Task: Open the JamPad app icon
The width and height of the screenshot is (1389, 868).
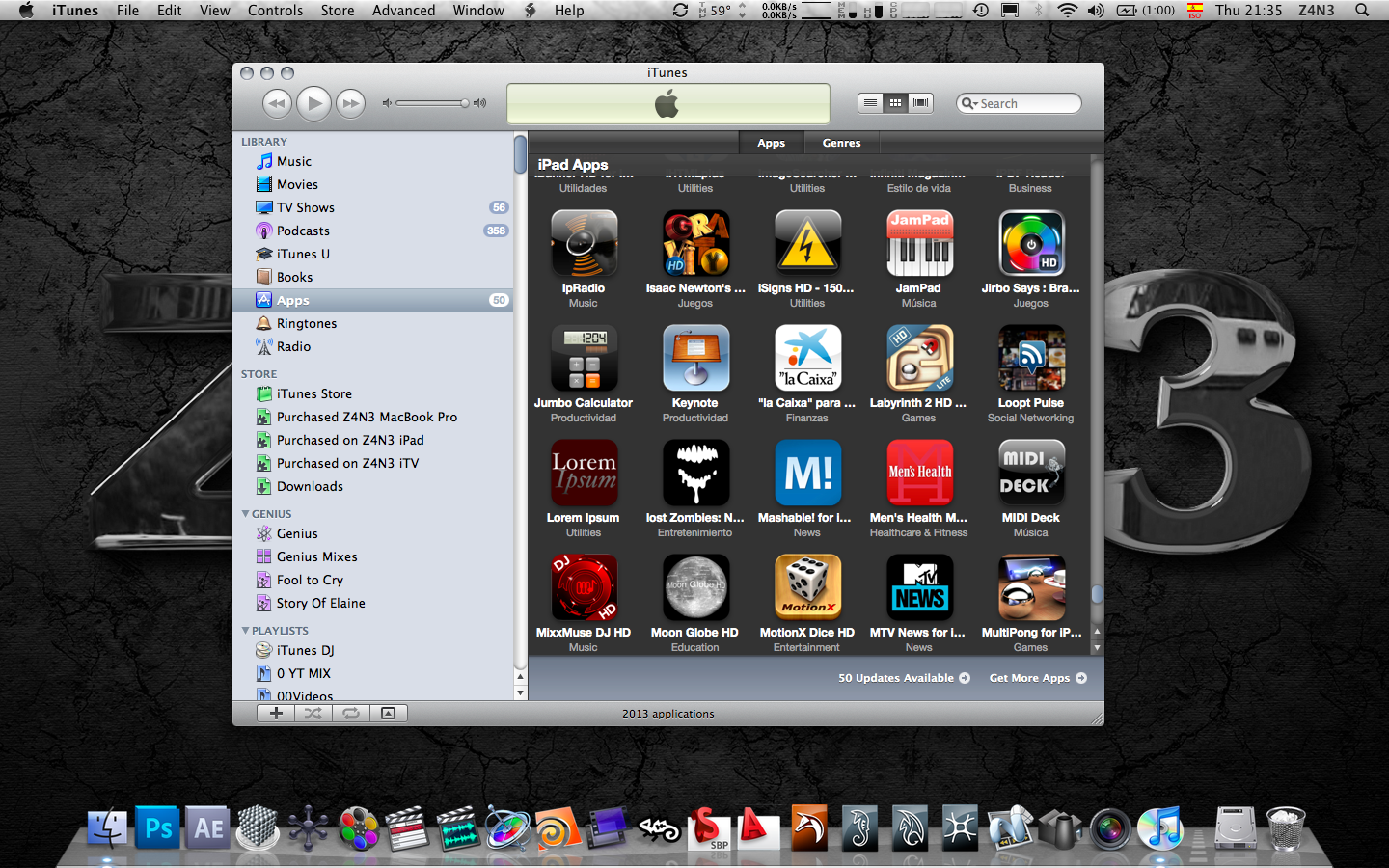Action: pos(919,243)
